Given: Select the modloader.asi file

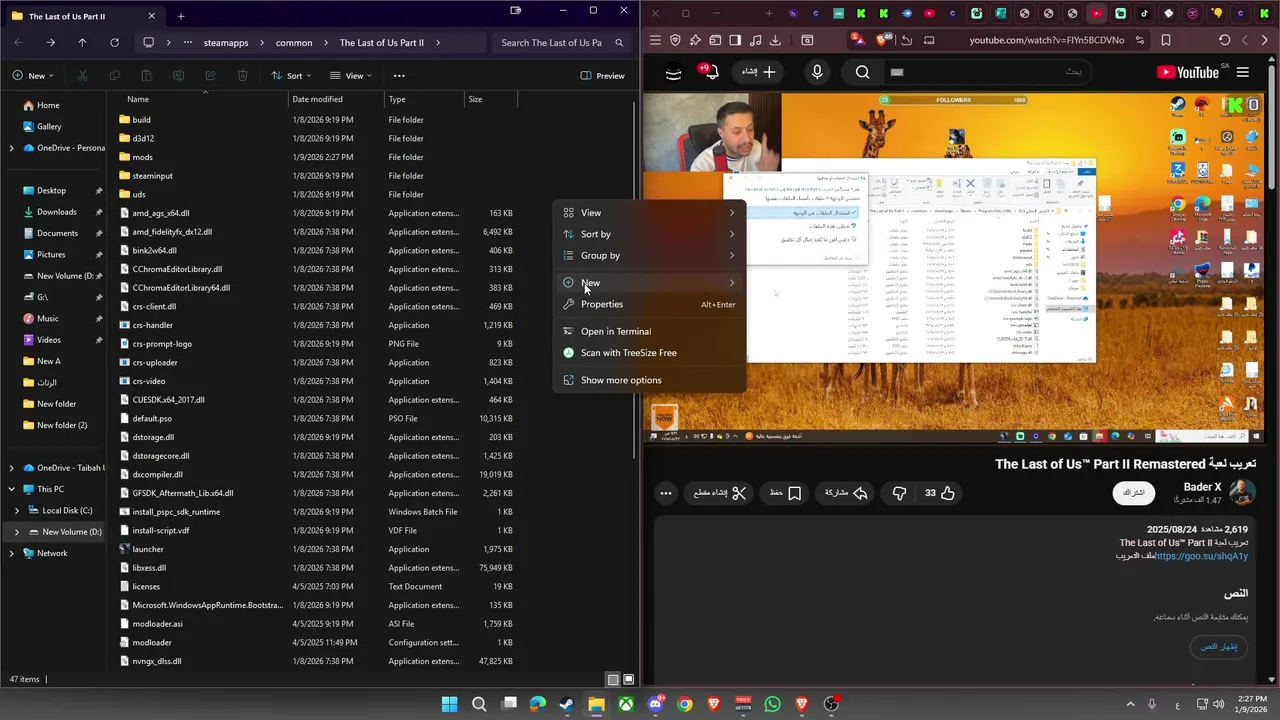Looking at the screenshot, I should pos(157,624).
